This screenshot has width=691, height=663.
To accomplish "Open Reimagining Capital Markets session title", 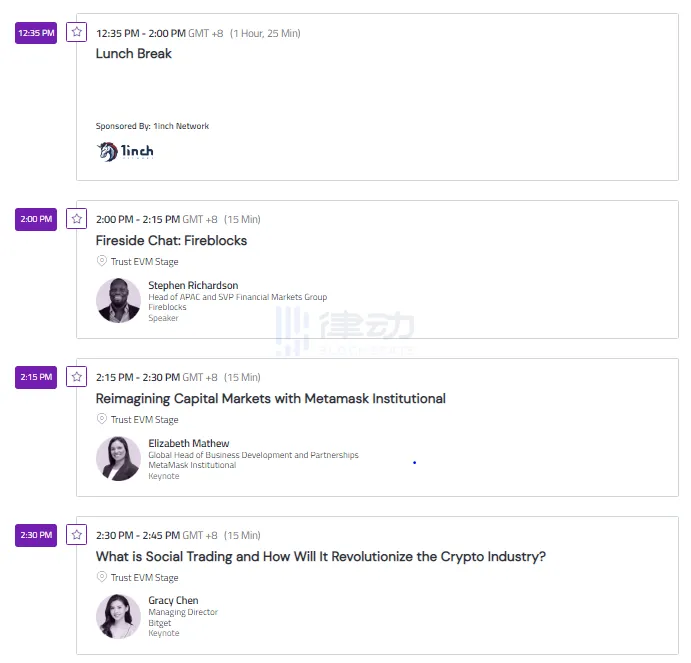I will [271, 399].
